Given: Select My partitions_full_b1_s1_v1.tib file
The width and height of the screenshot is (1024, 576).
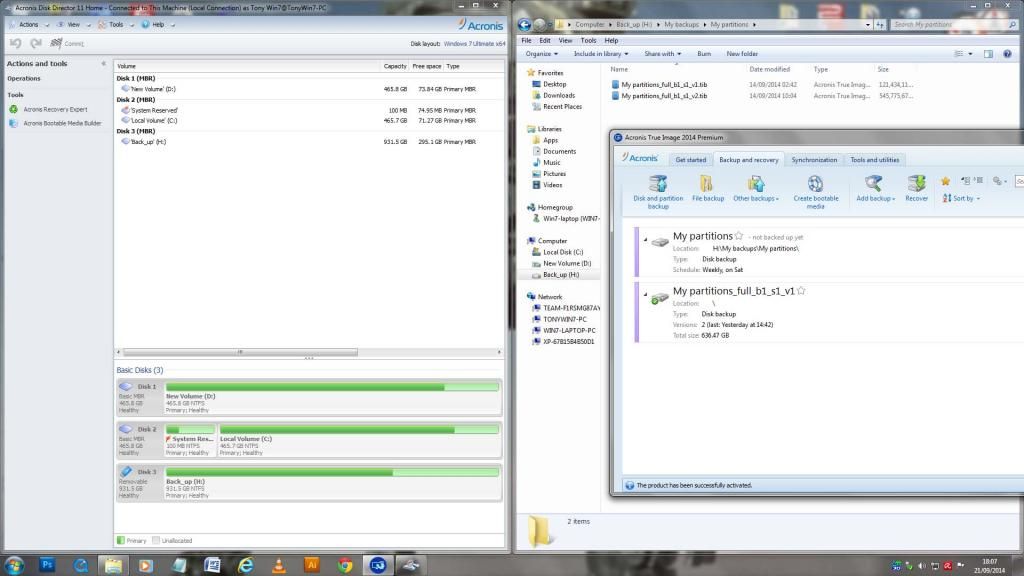Looking at the screenshot, I should [664, 84].
